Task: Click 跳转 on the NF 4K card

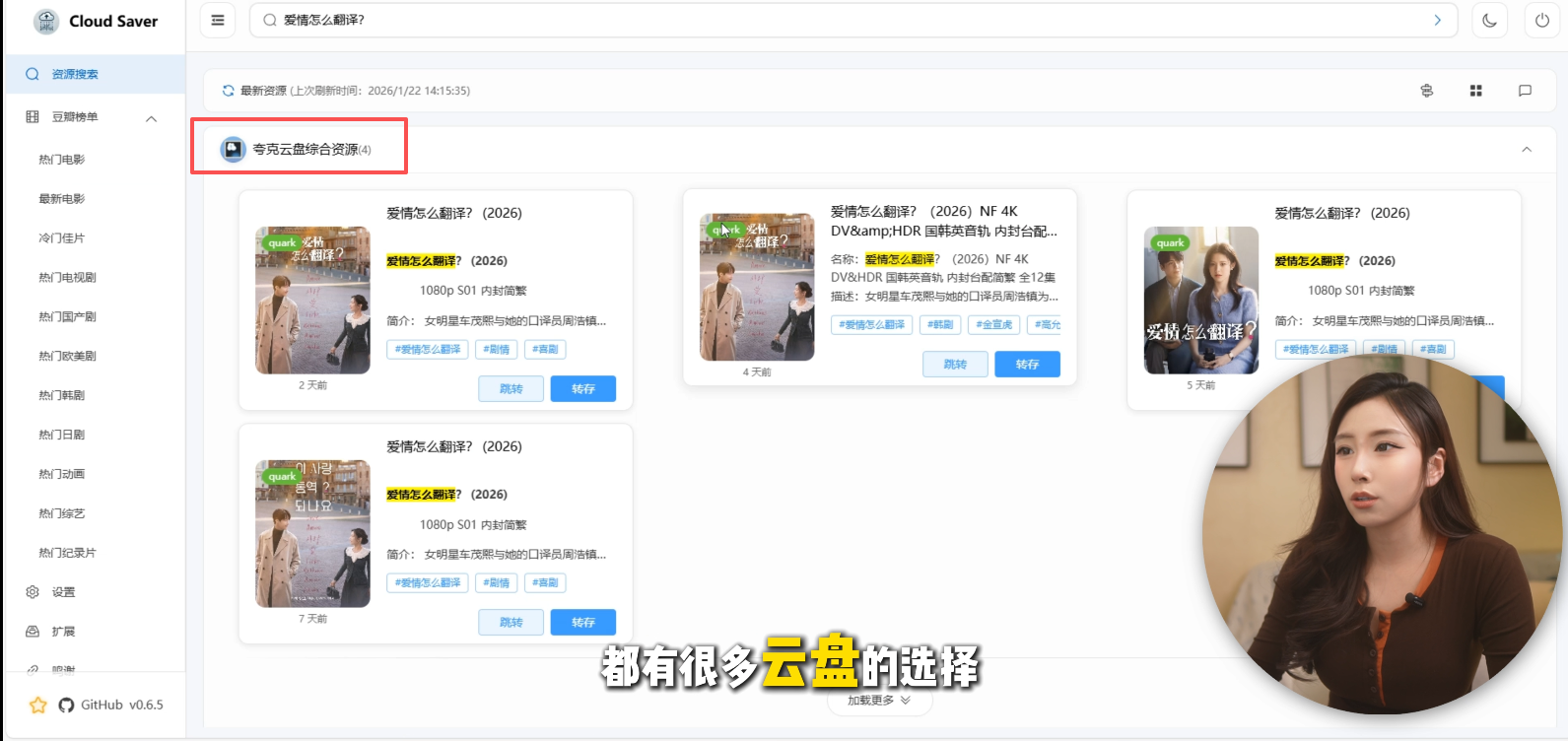Action: (x=954, y=365)
